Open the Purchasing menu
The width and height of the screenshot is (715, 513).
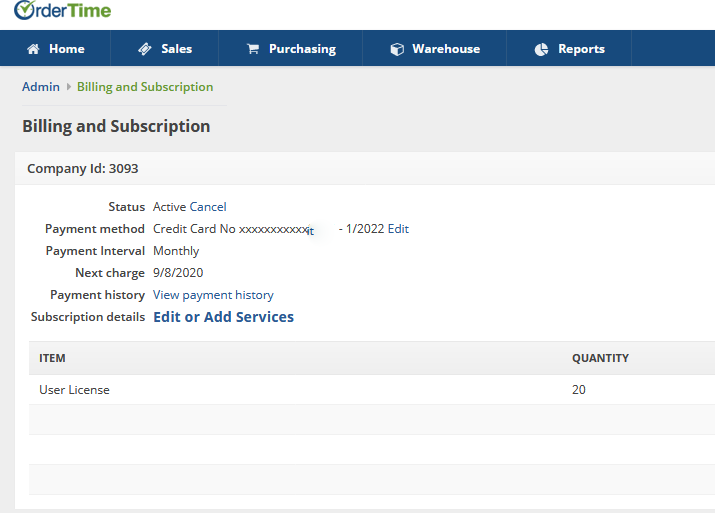pos(291,48)
